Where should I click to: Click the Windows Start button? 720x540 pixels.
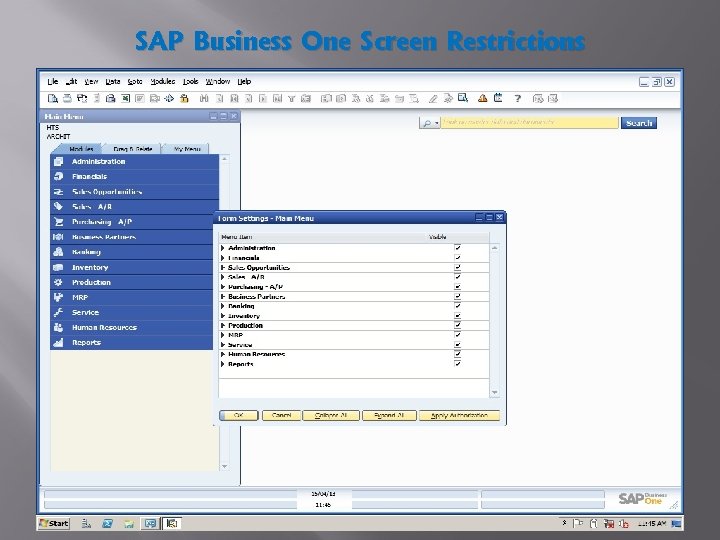pyautogui.click(x=54, y=523)
